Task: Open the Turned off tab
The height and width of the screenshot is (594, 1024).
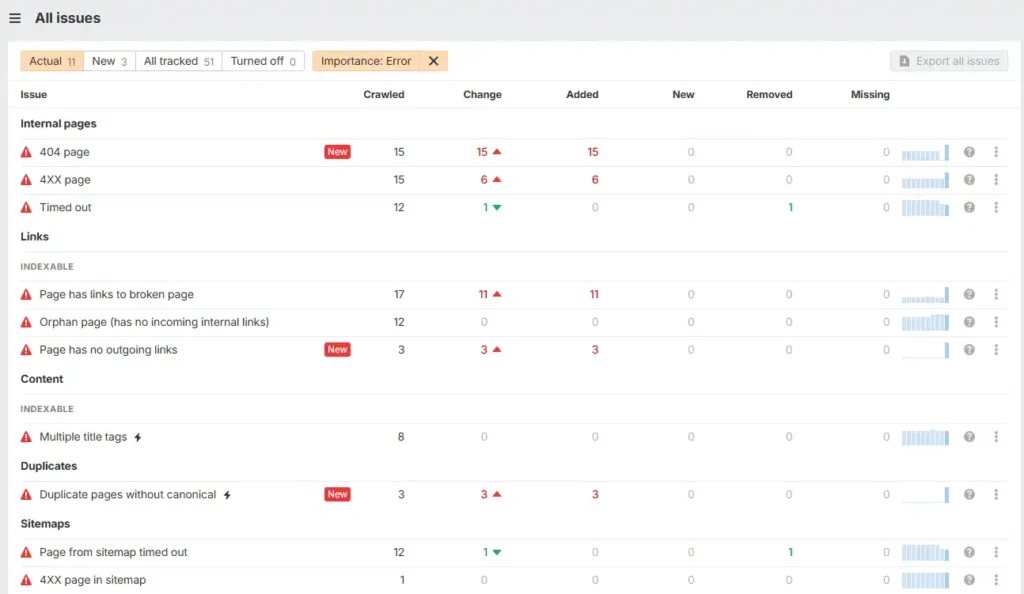Action: (263, 61)
